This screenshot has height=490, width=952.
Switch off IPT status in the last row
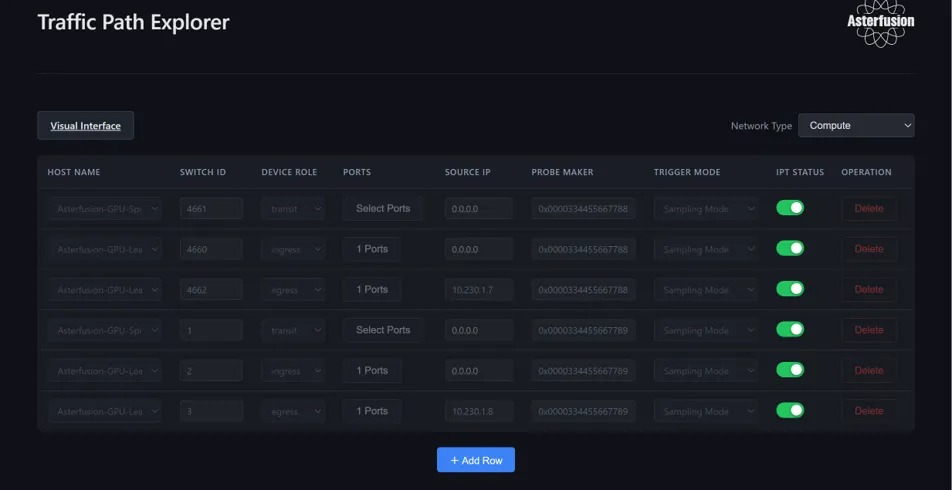(790, 411)
